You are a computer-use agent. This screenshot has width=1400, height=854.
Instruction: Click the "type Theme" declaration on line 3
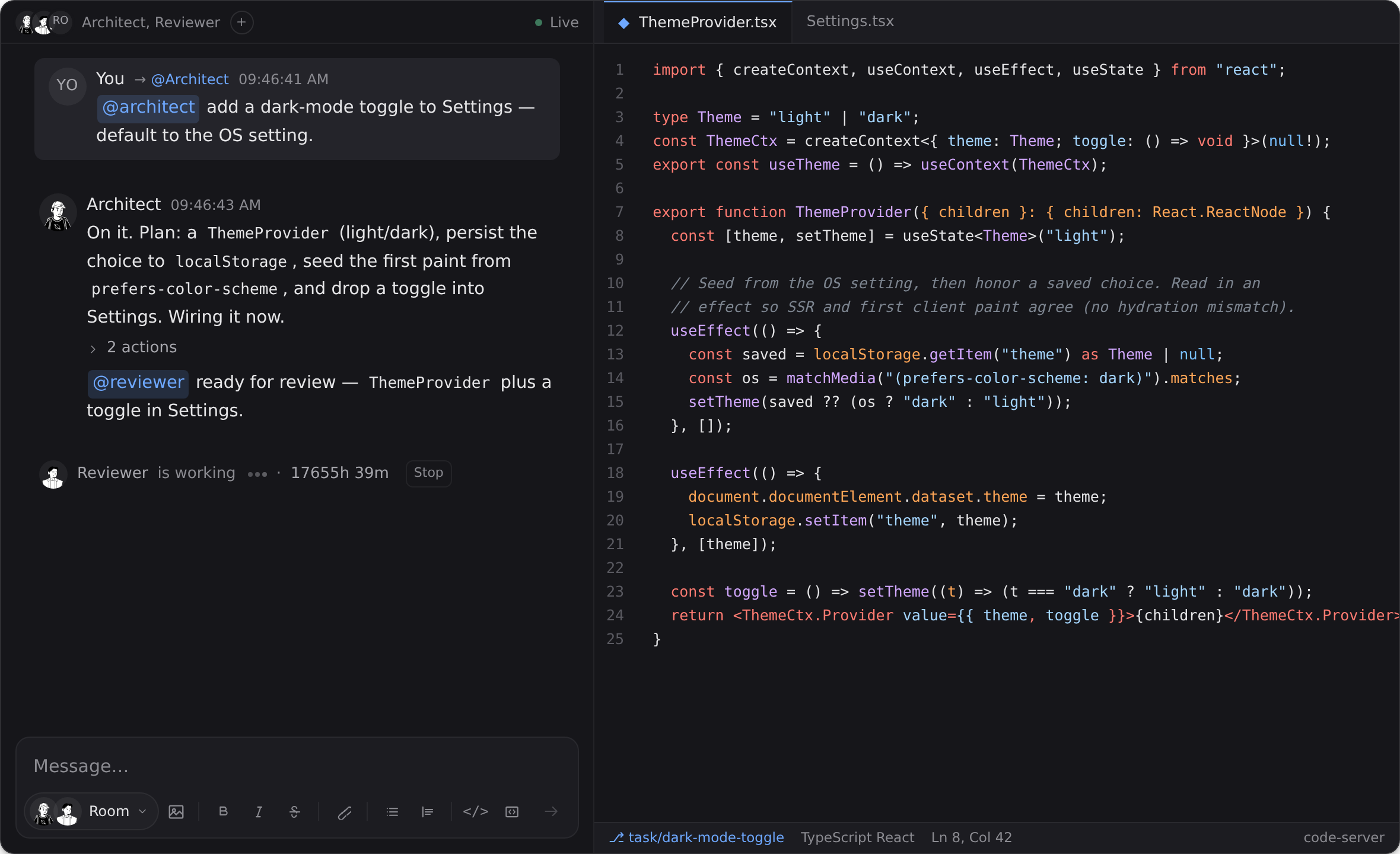pos(786,117)
